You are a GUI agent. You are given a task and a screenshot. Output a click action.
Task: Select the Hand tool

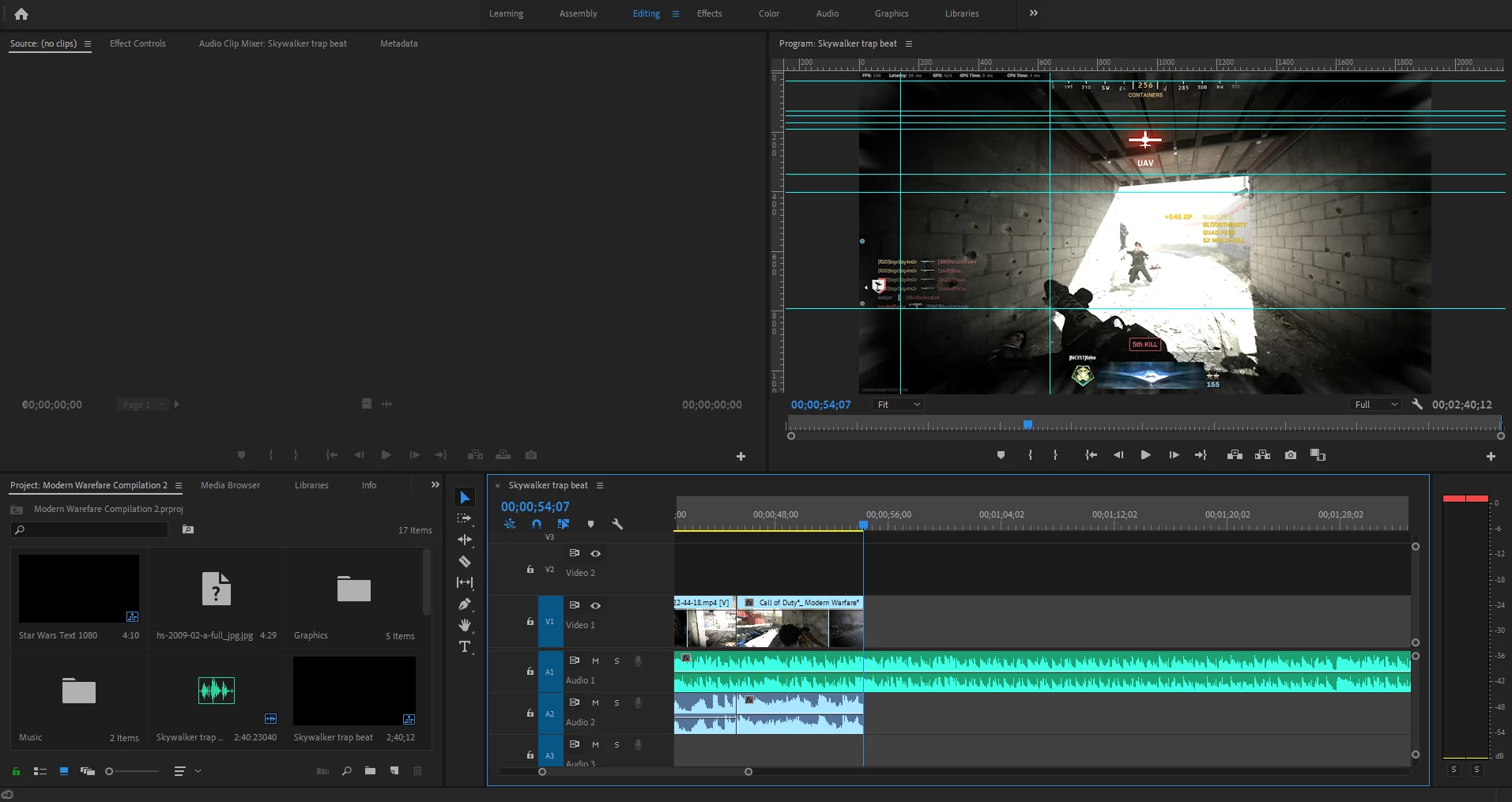(x=465, y=626)
